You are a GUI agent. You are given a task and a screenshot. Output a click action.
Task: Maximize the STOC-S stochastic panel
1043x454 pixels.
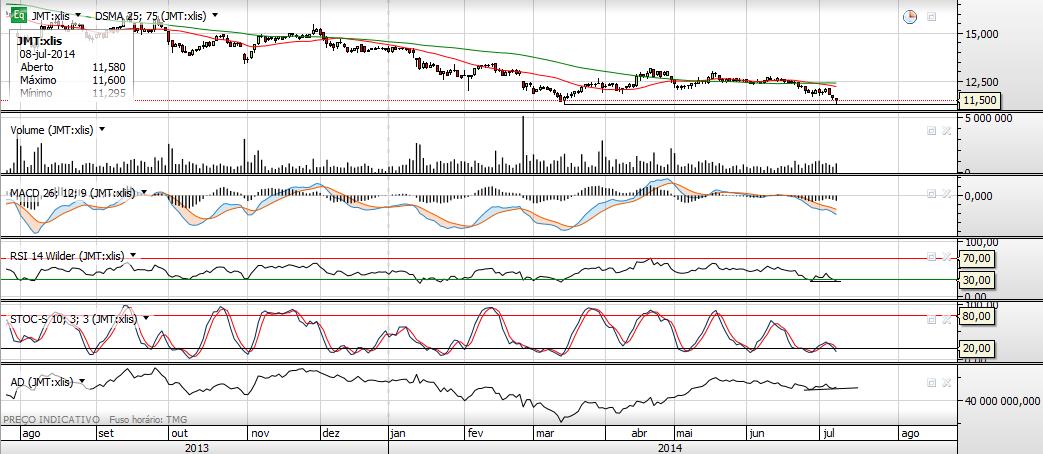(x=931, y=319)
